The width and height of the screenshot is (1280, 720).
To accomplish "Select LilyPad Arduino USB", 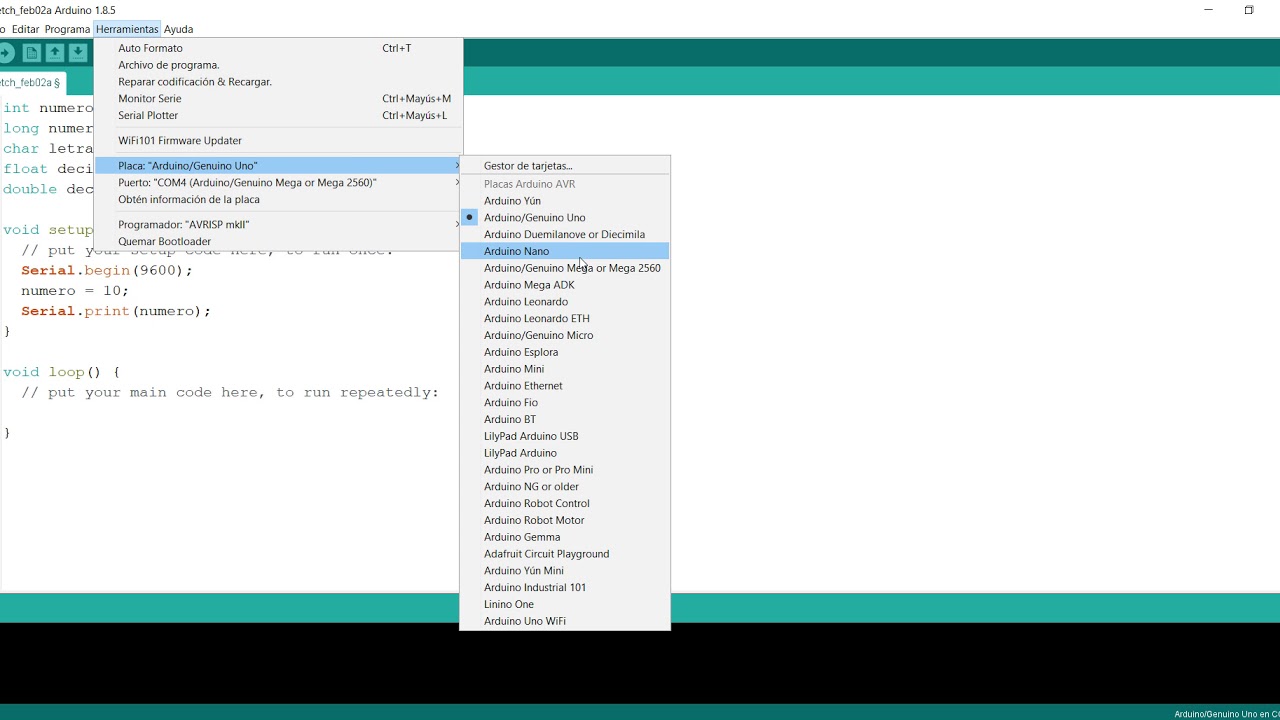I will pos(565,436).
